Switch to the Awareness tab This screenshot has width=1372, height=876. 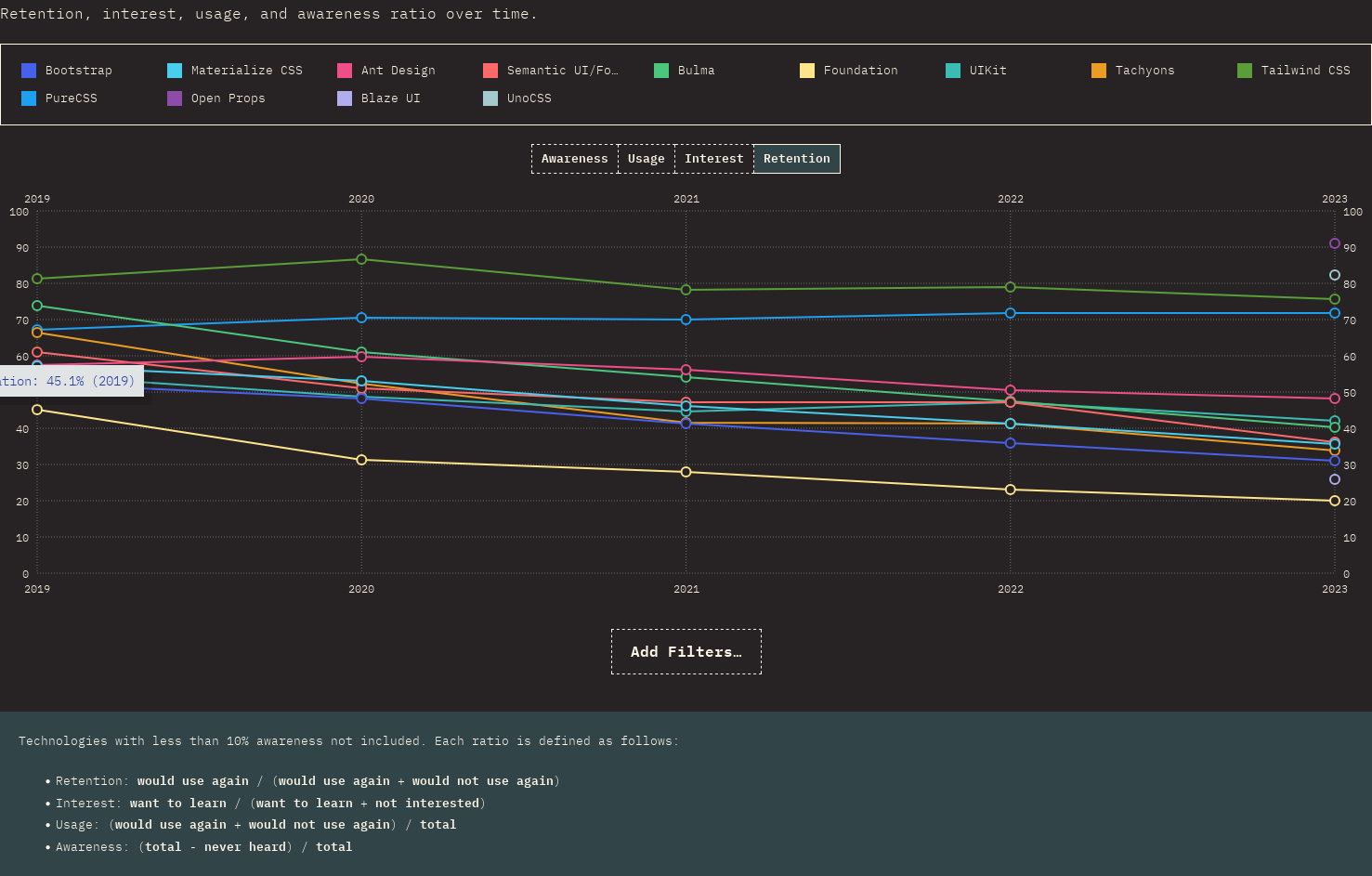pos(575,159)
